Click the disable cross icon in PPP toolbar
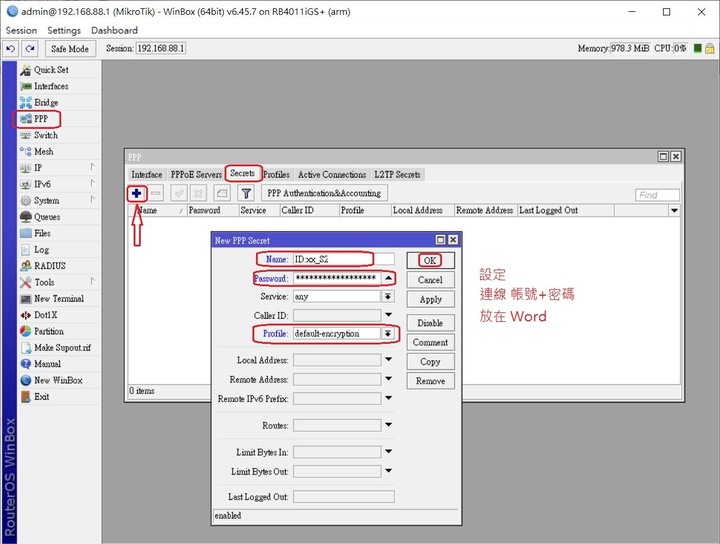Viewport: 720px width, 544px height. 198,193
